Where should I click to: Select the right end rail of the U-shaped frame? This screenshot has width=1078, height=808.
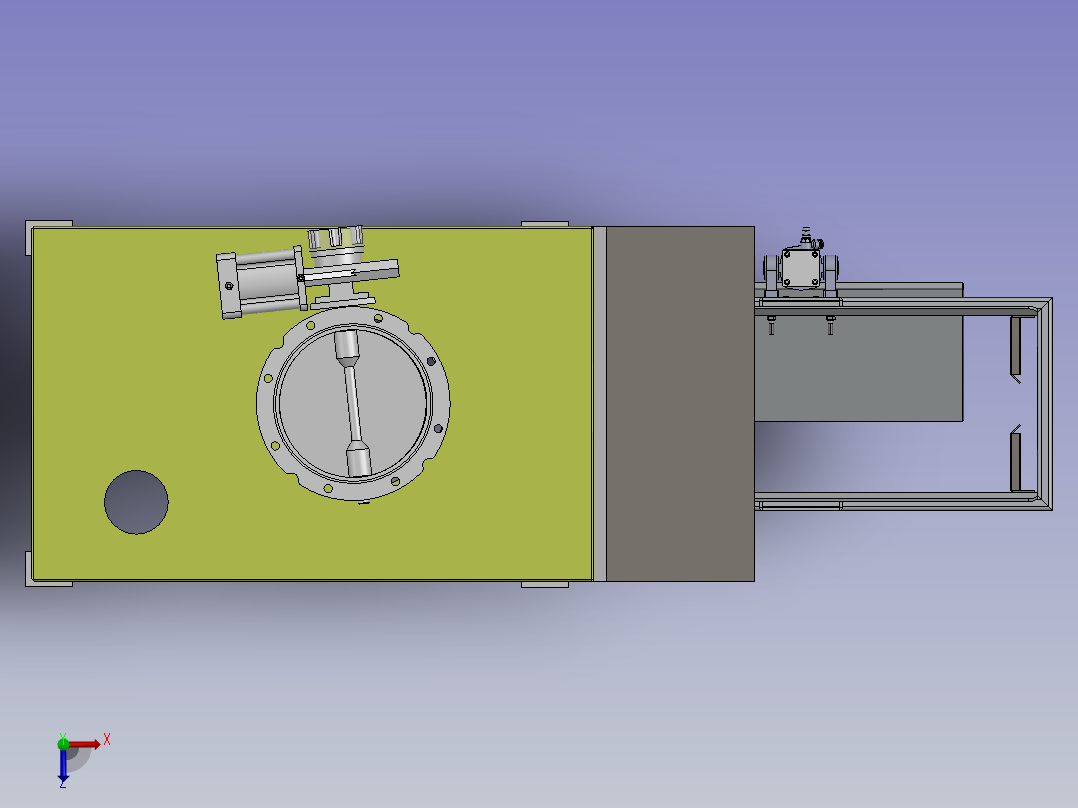tap(1044, 404)
